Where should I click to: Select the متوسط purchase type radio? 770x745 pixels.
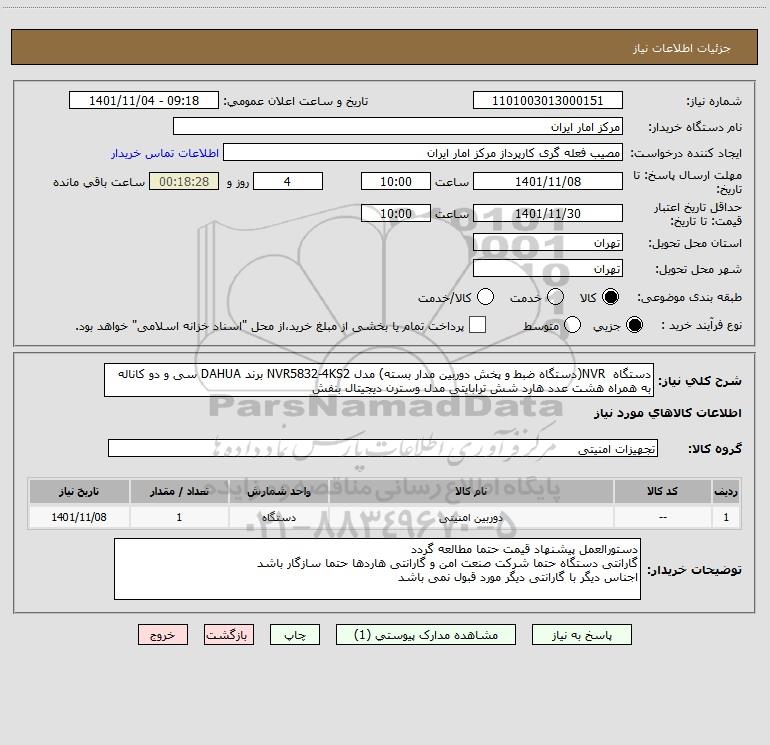coord(572,325)
